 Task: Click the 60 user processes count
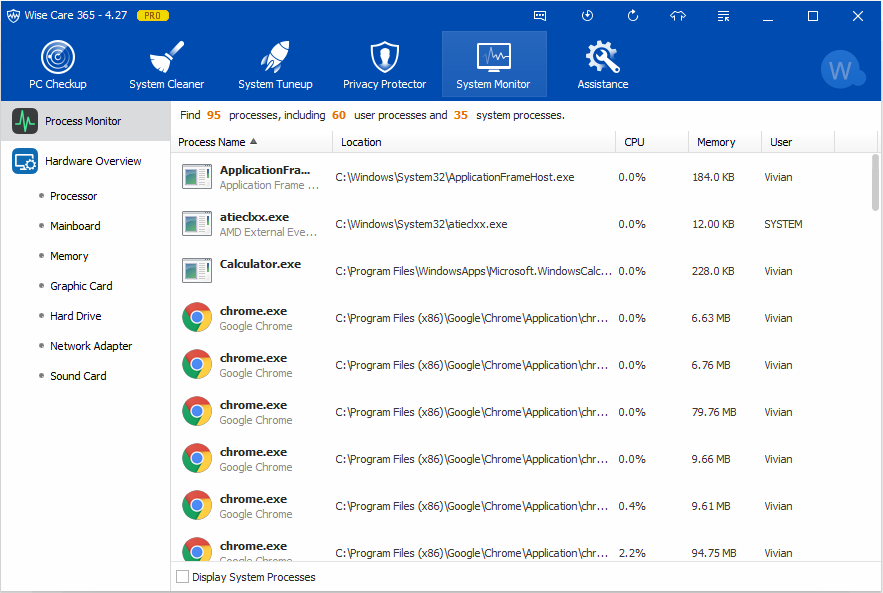[338, 115]
